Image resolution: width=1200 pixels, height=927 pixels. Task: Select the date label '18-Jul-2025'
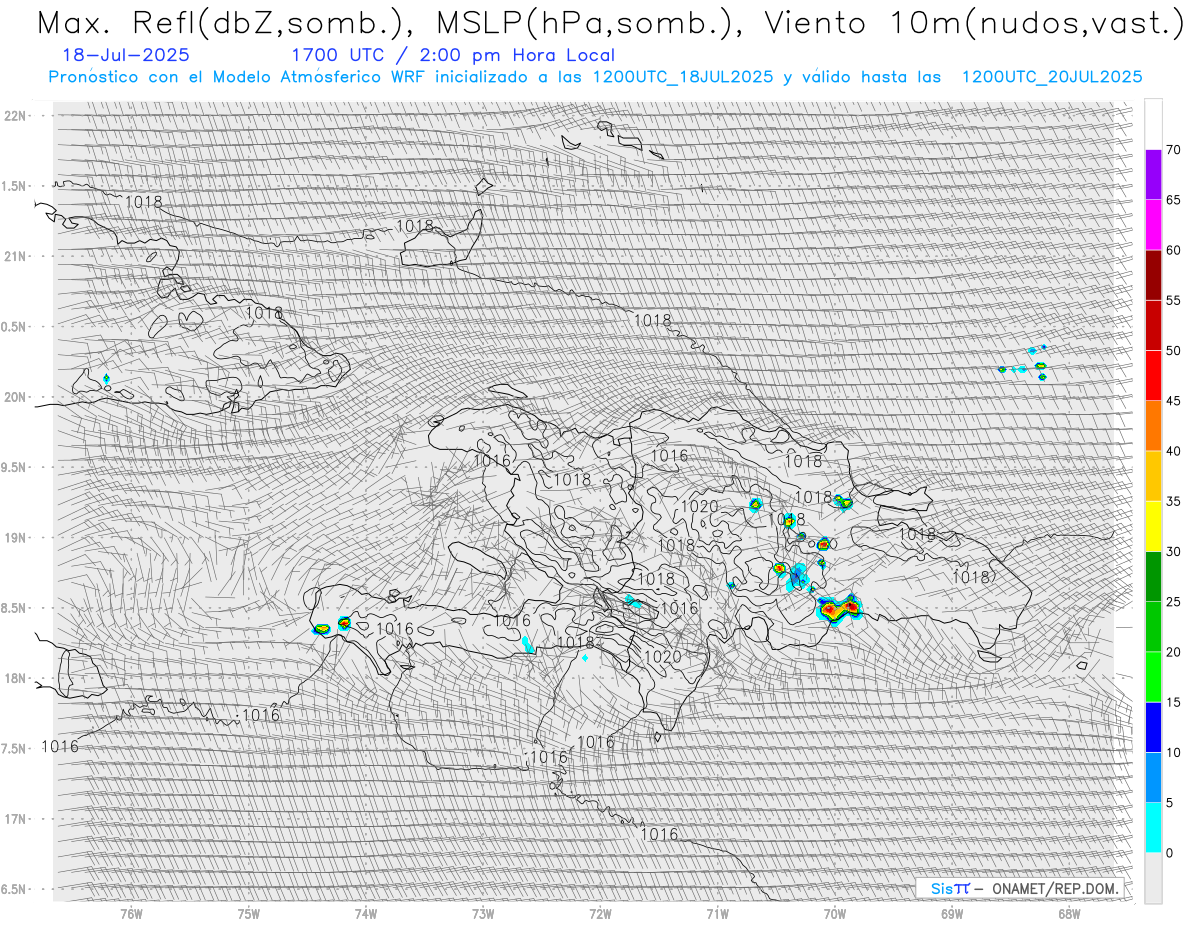click(x=125, y=55)
